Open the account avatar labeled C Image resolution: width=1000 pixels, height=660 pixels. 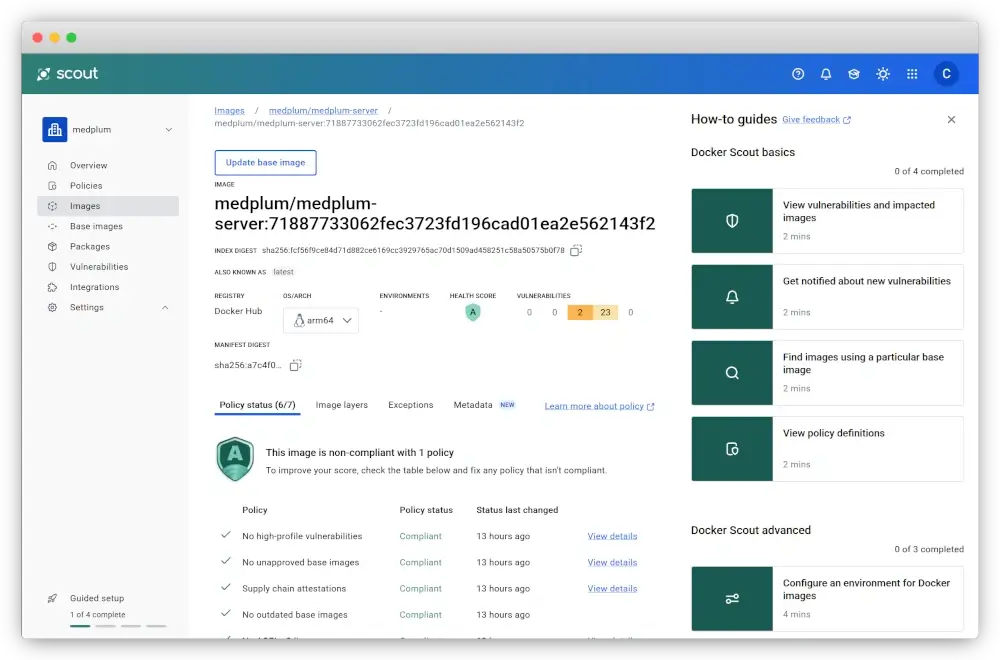coord(946,73)
